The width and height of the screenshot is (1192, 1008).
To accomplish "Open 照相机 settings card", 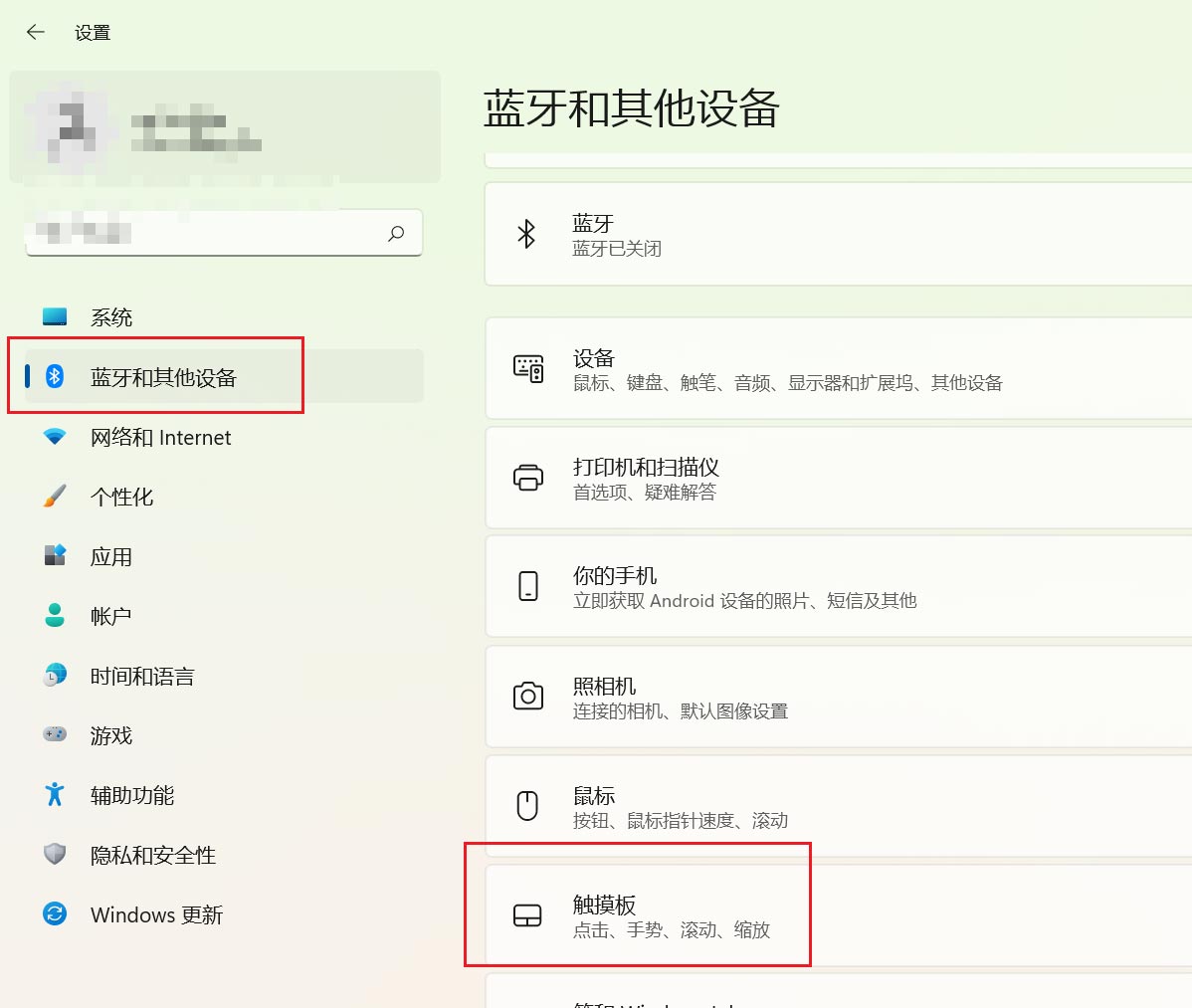I will click(836, 697).
